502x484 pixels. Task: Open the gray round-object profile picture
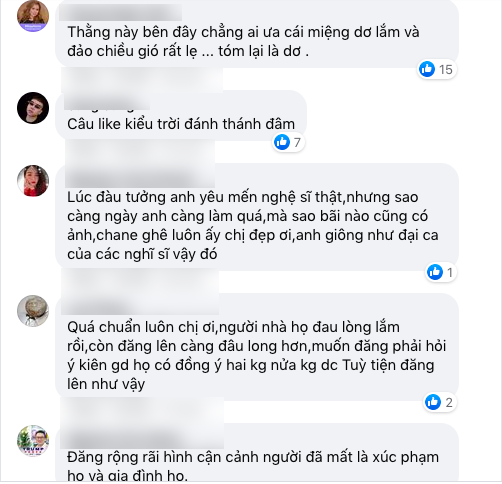click(33, 311)
